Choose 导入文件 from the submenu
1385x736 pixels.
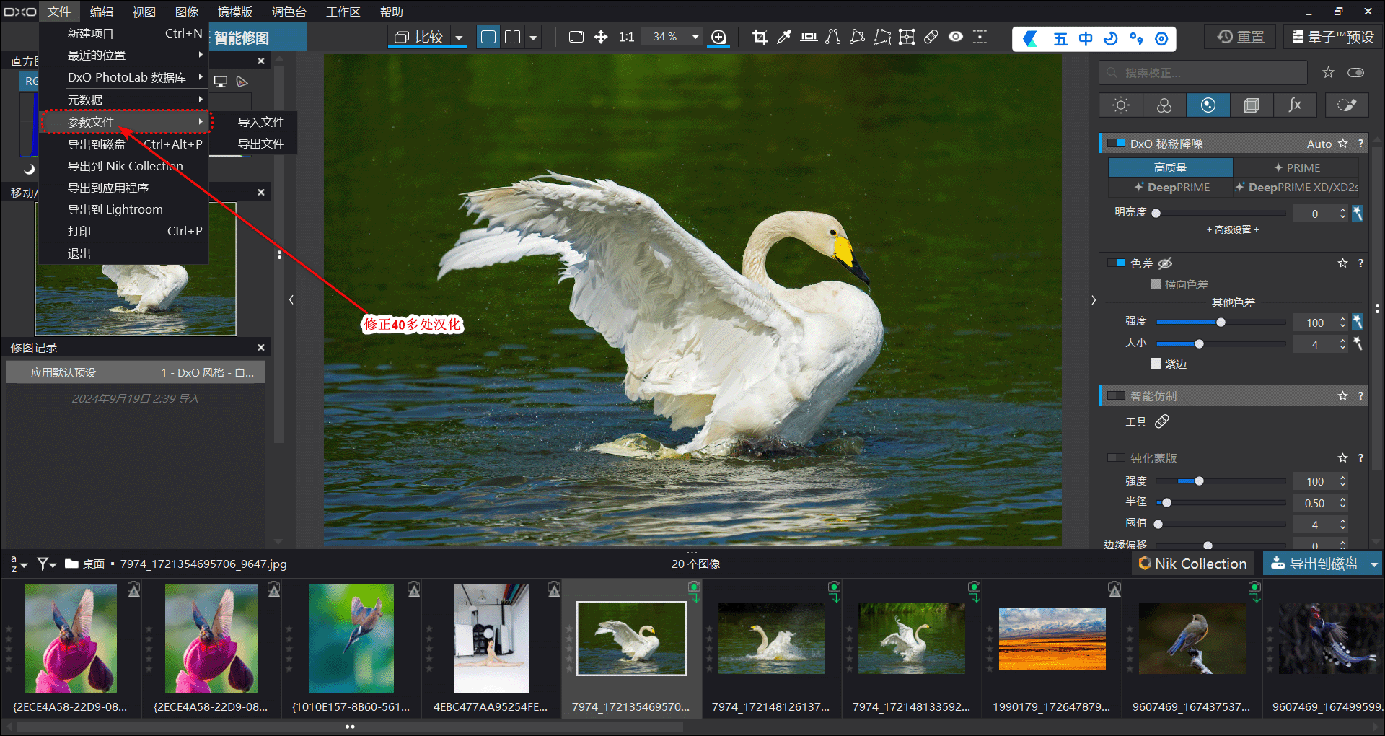click(x=260, y=122)
